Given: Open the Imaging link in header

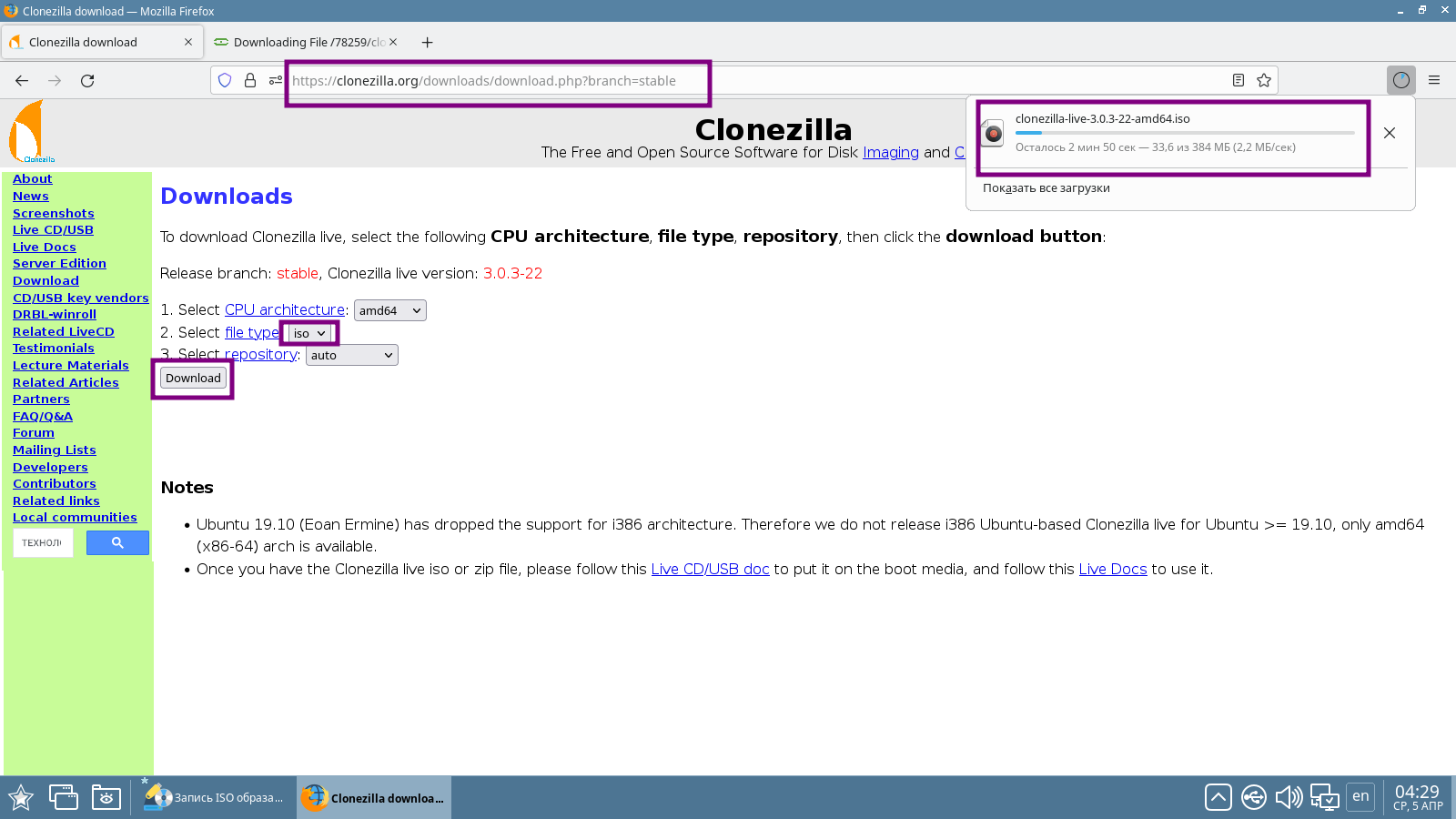Looking at the screenshot, I should (891, 152).
